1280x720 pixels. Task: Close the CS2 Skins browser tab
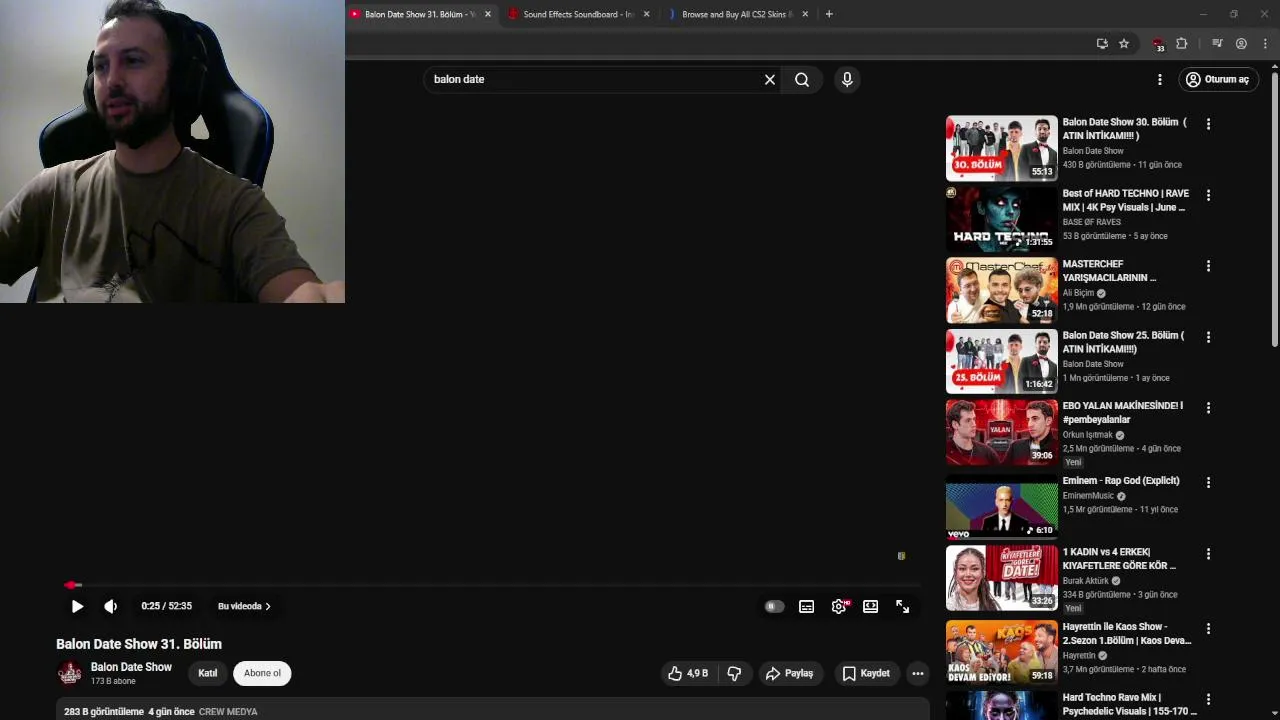click(x=804, y=14)
